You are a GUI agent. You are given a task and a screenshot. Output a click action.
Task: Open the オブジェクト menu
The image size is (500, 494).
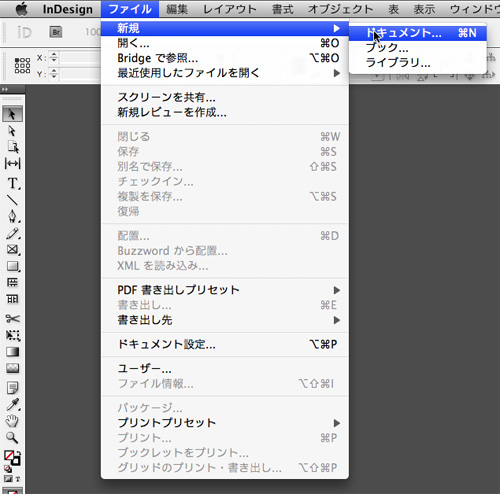(x=340, y=9)
